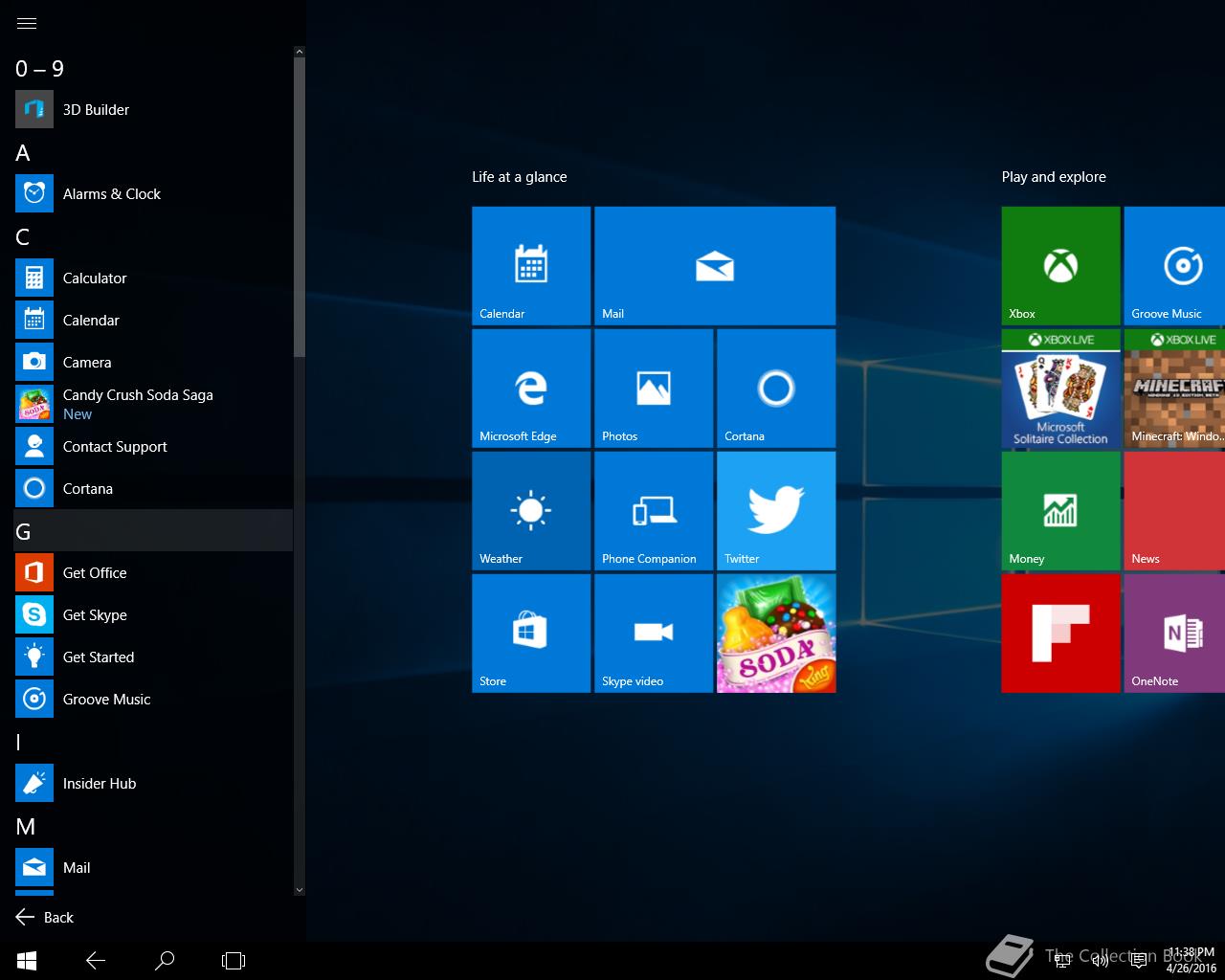Open Calendar in the all apps list

tap(153, 320)
